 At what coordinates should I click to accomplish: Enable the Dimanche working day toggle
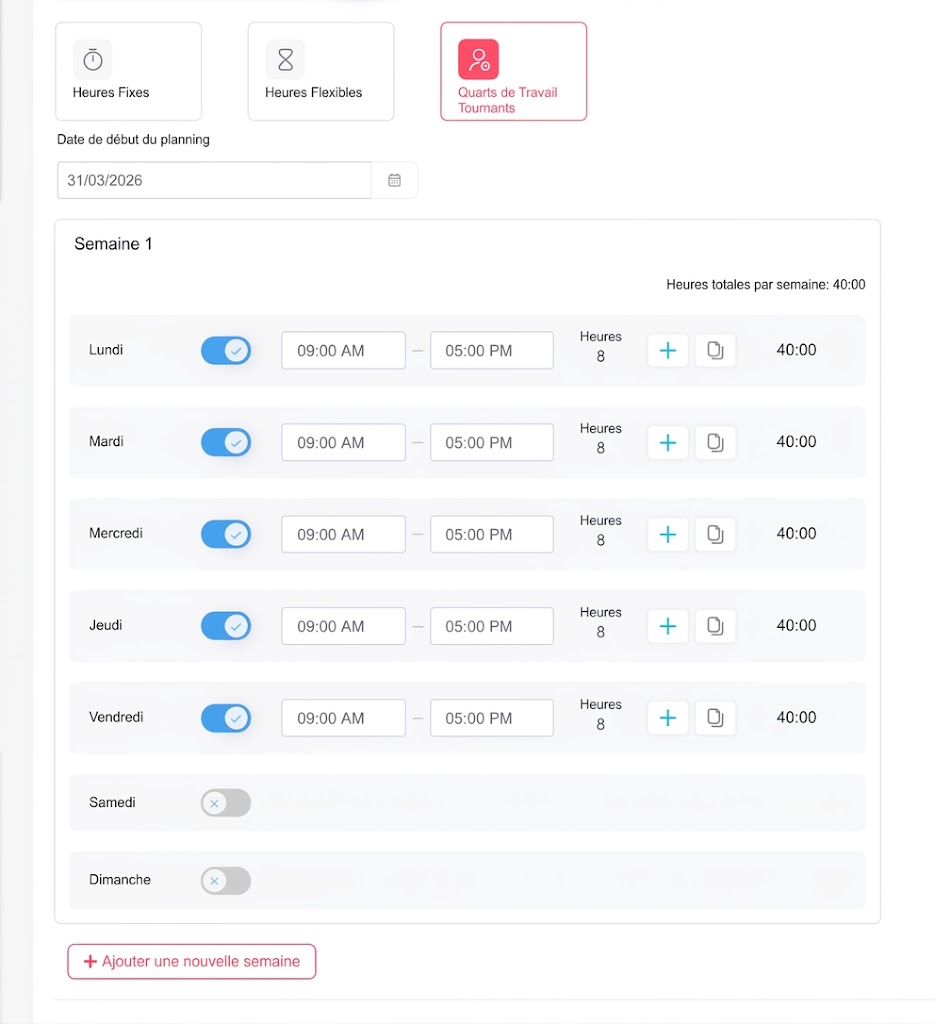tap(226, 880)
